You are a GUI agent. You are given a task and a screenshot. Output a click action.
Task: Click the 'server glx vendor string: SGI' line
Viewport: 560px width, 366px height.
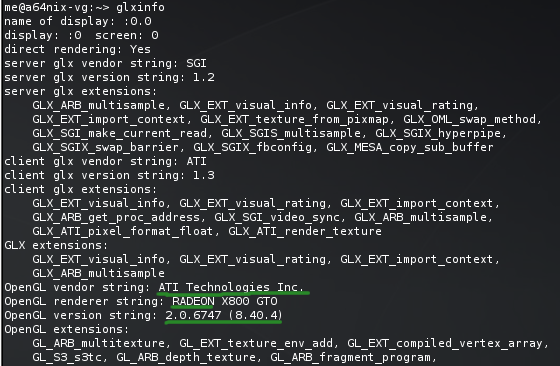click(105, 63)
